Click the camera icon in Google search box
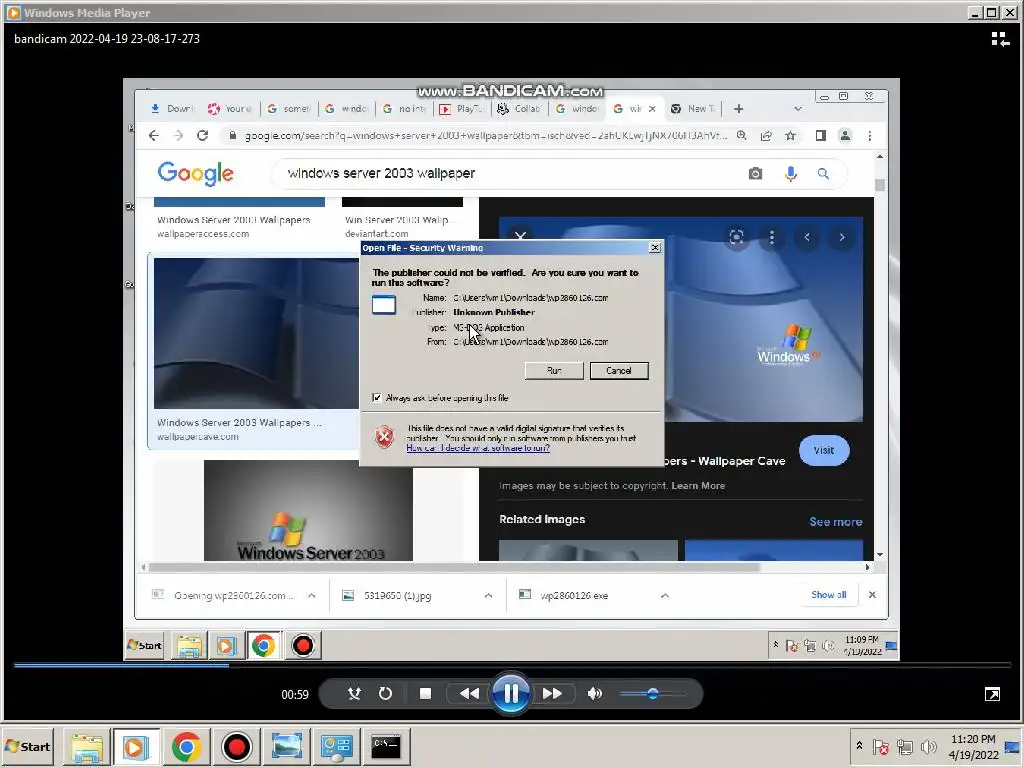This screenshot has height=768, width=1024. (755, 174)
